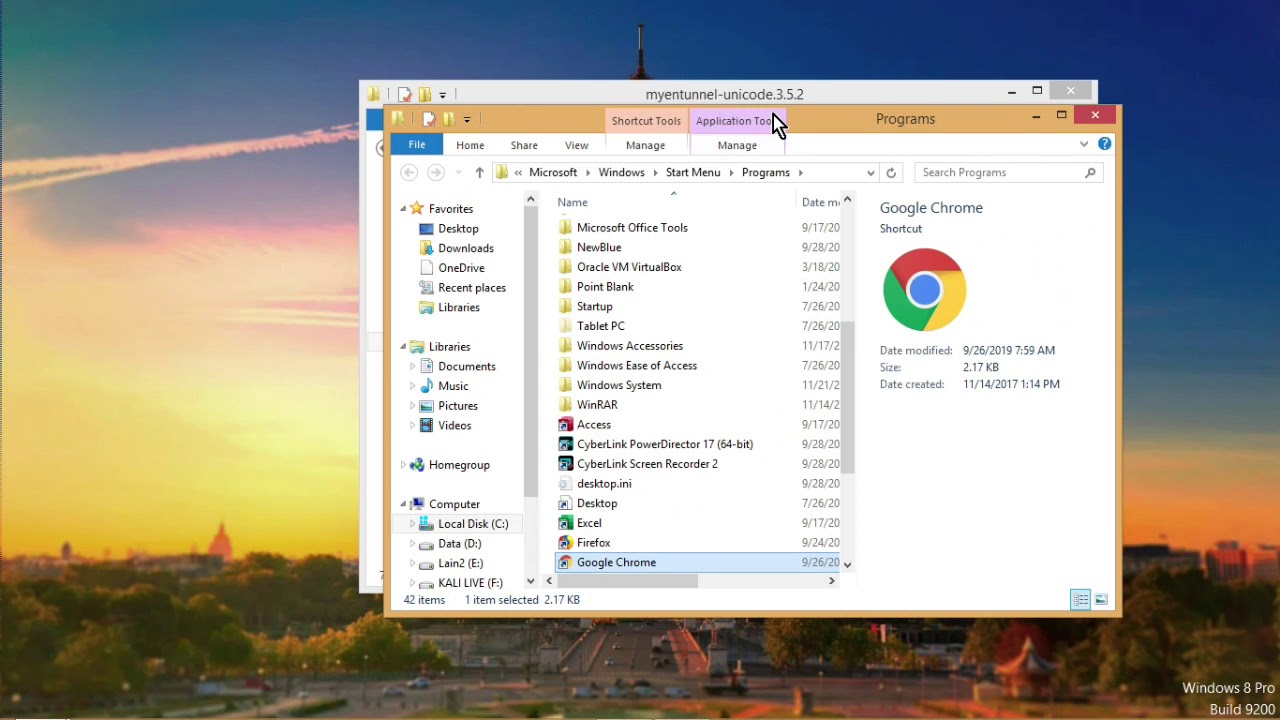Viewport: 1280px width, 720px height.
Task: Expand the Data (D:) drive node
Action: 412,544
